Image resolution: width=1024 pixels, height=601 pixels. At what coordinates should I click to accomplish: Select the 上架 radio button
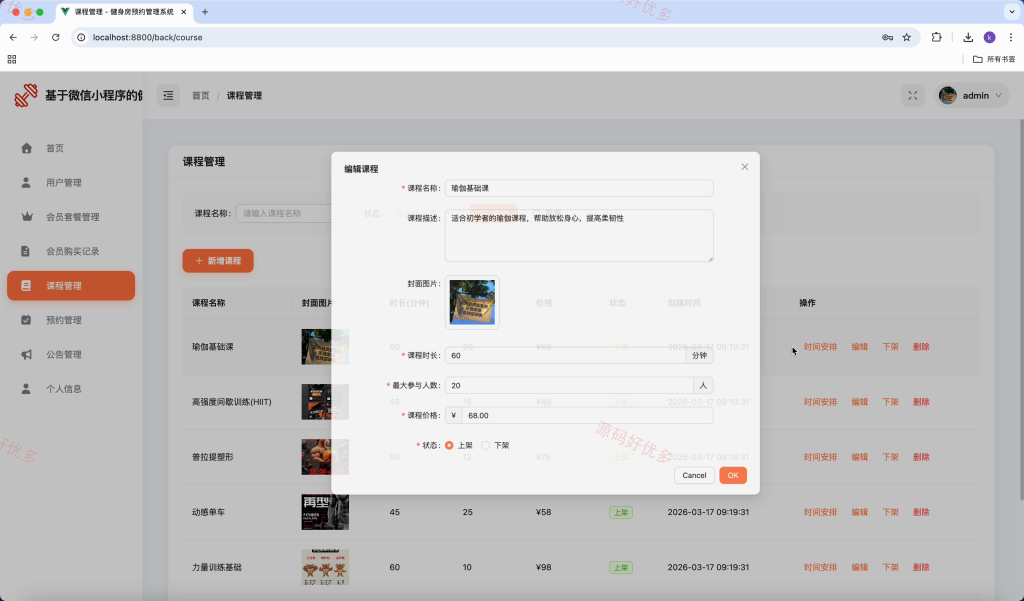coord(449,445)
